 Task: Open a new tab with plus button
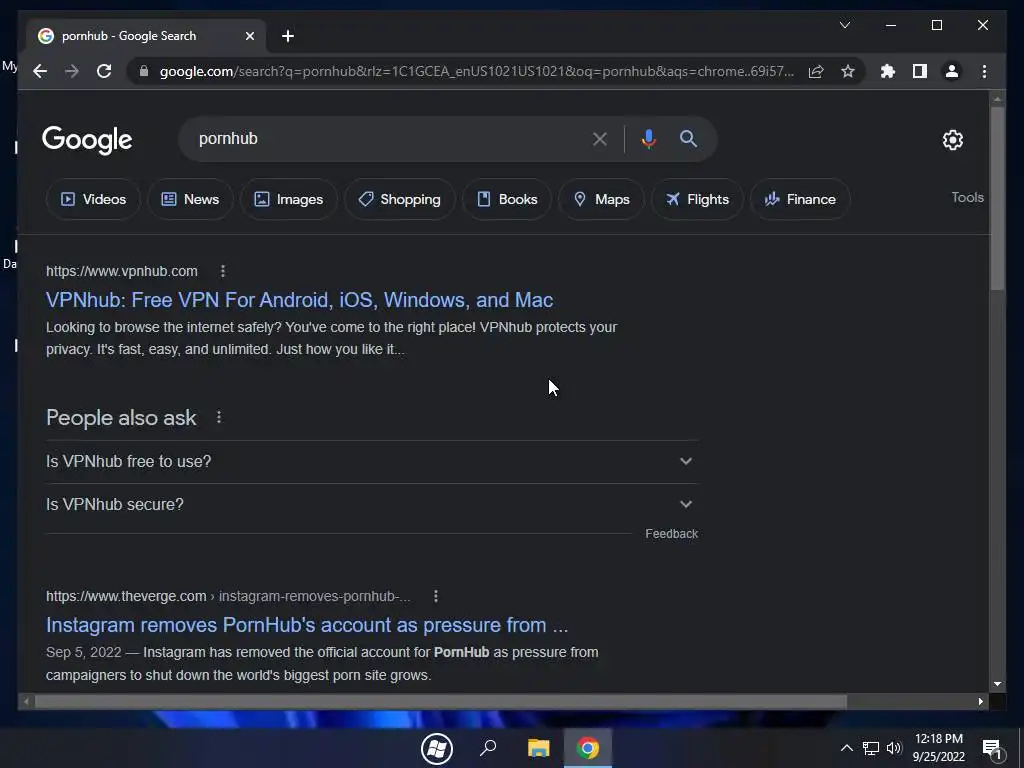click(288, 36)
